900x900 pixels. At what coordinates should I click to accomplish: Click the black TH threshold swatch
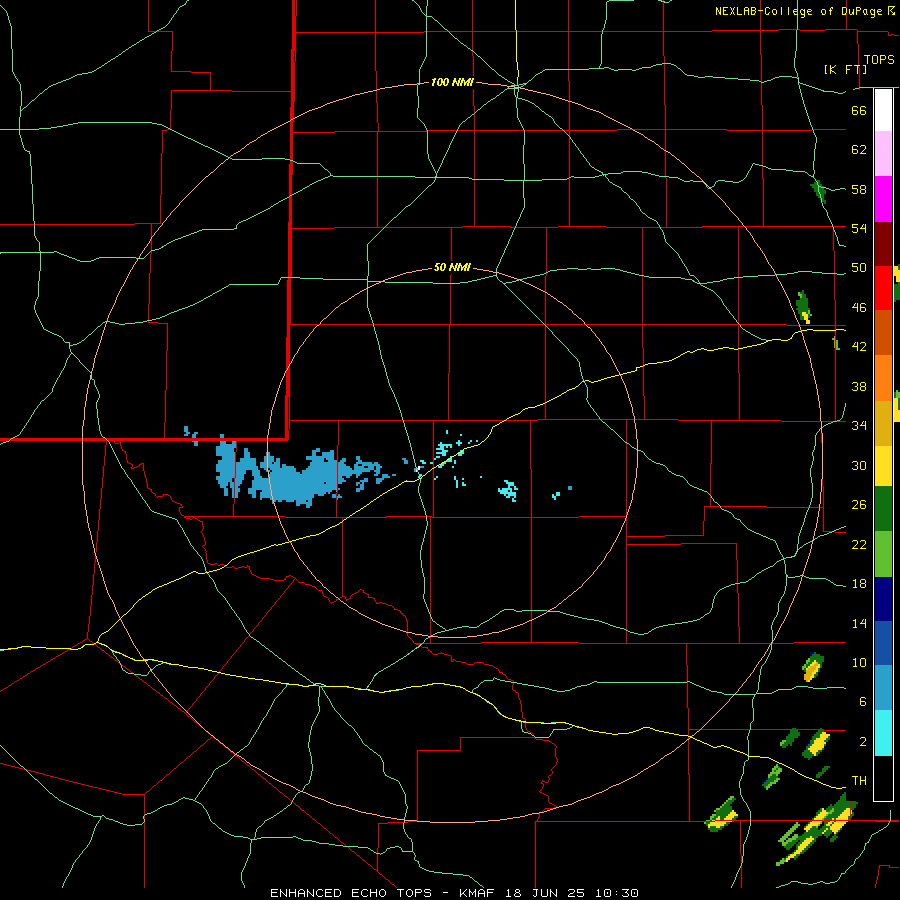click(883, 778)
